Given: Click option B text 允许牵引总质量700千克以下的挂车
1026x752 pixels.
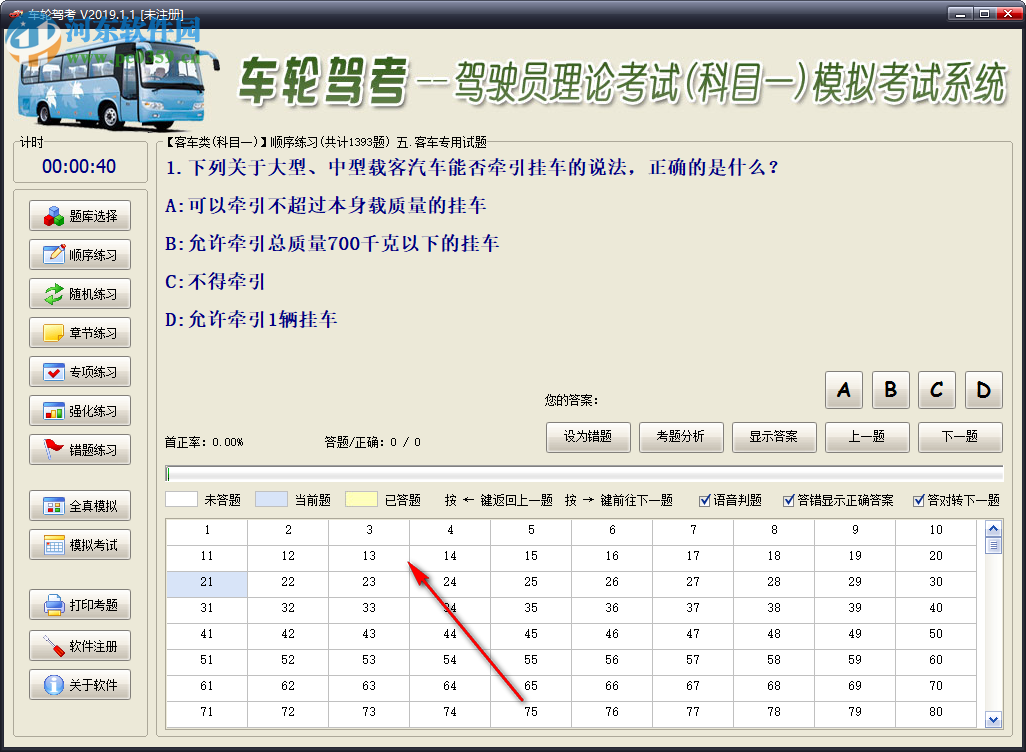Looking at the screenshot, I should click(x=344, y=243).
